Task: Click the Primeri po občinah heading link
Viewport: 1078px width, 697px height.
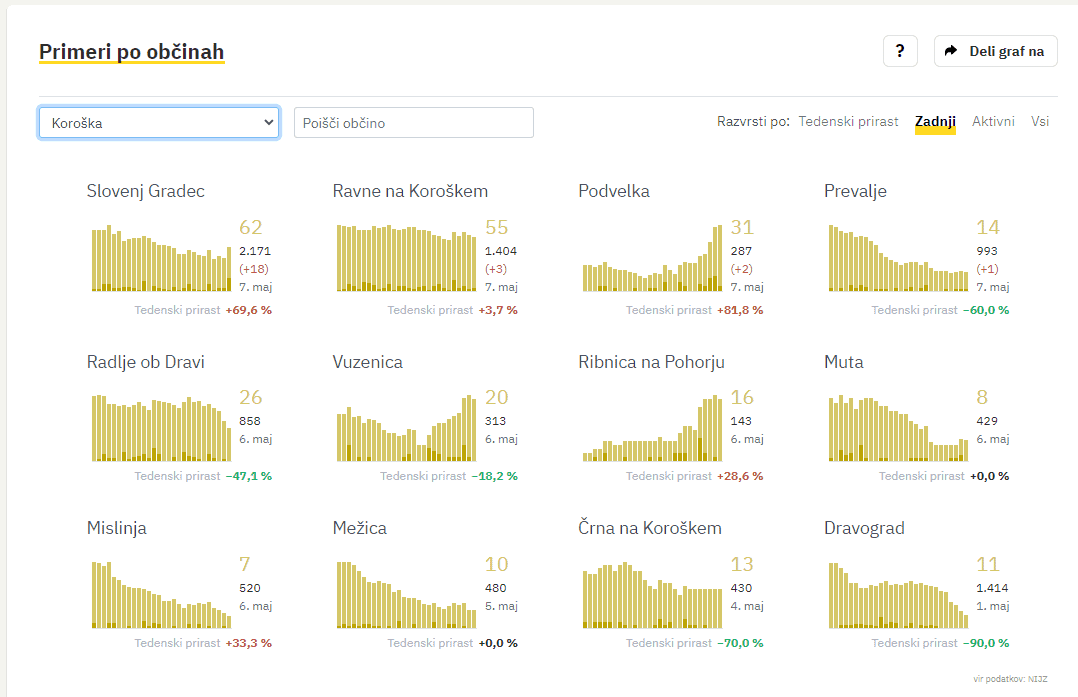Action: pyautogui.click(x=131, y=52)
